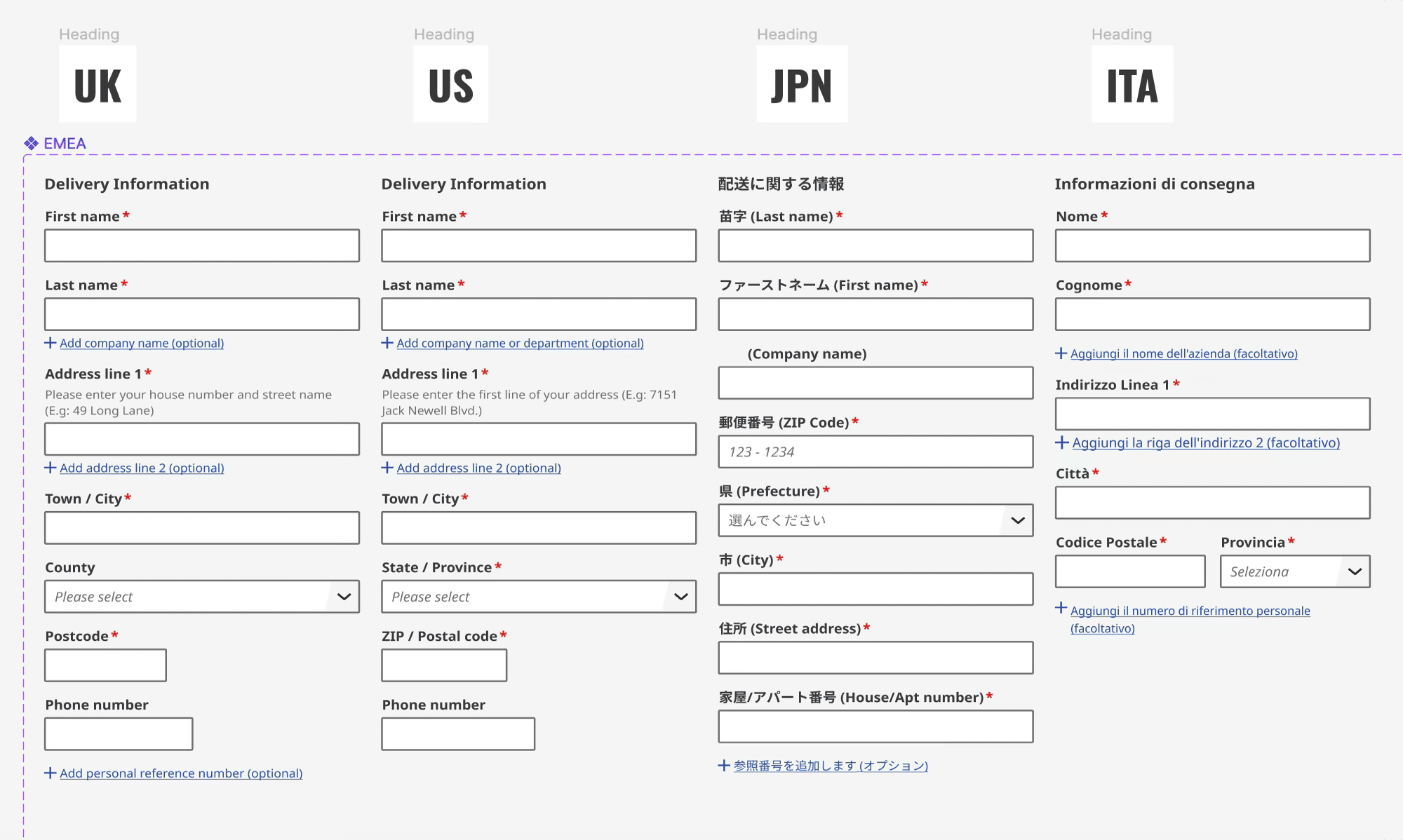This screenshot has width=1403, height=840.
Task: Click the EMEA component diamond icon
Action: [31, 144]
